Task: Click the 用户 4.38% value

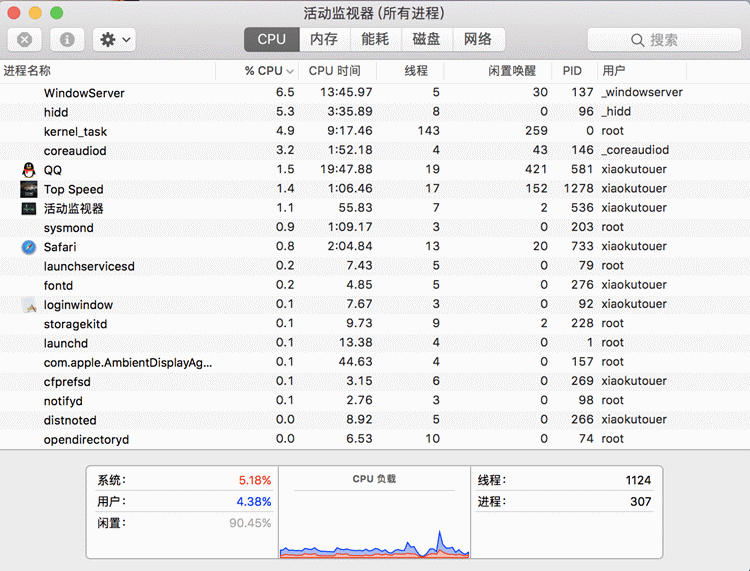Action: point(254,502)
